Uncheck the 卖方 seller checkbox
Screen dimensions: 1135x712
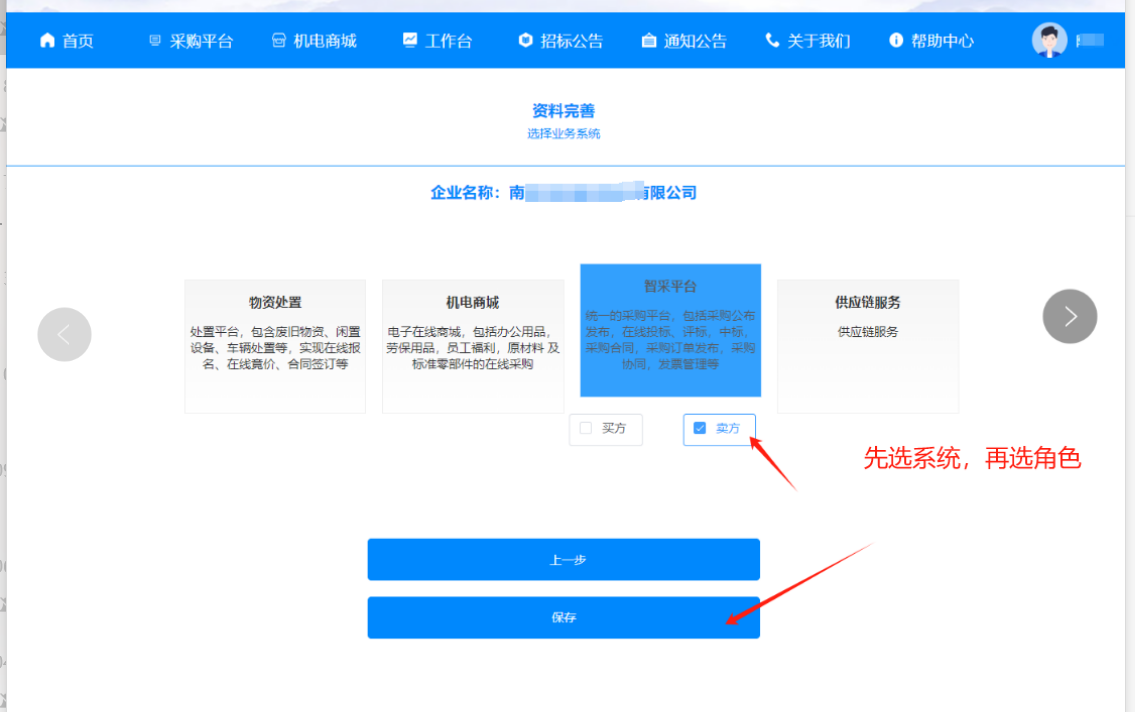[x=700, y=428]
